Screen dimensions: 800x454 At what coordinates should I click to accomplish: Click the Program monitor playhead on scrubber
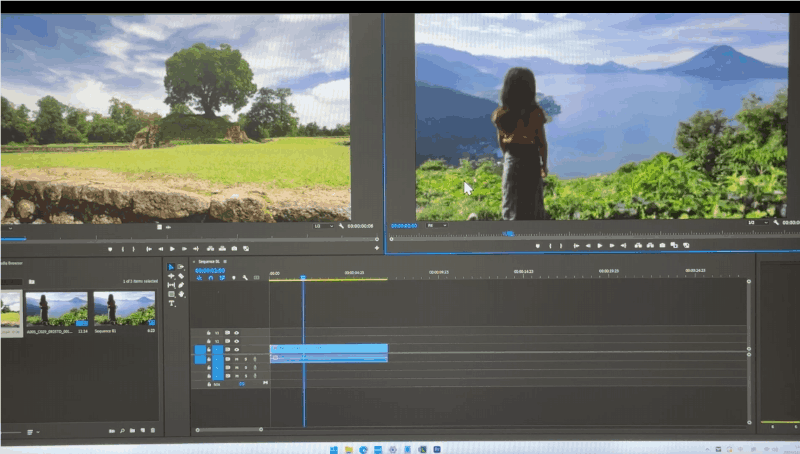click(x=508, y=234)
